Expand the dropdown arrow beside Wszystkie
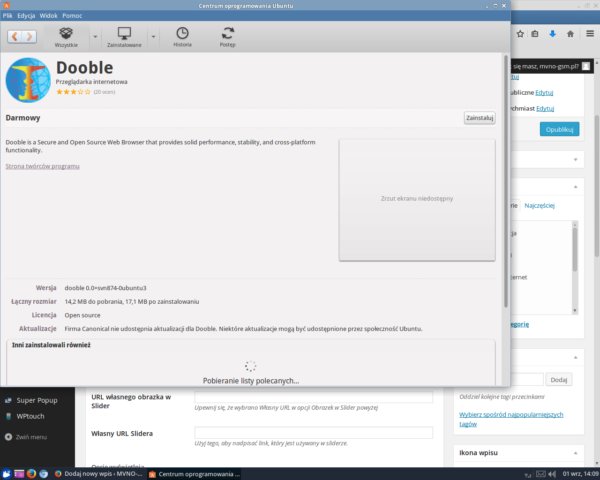The width and height of the screenshot is (600, 480). click(x=95, y=37)
